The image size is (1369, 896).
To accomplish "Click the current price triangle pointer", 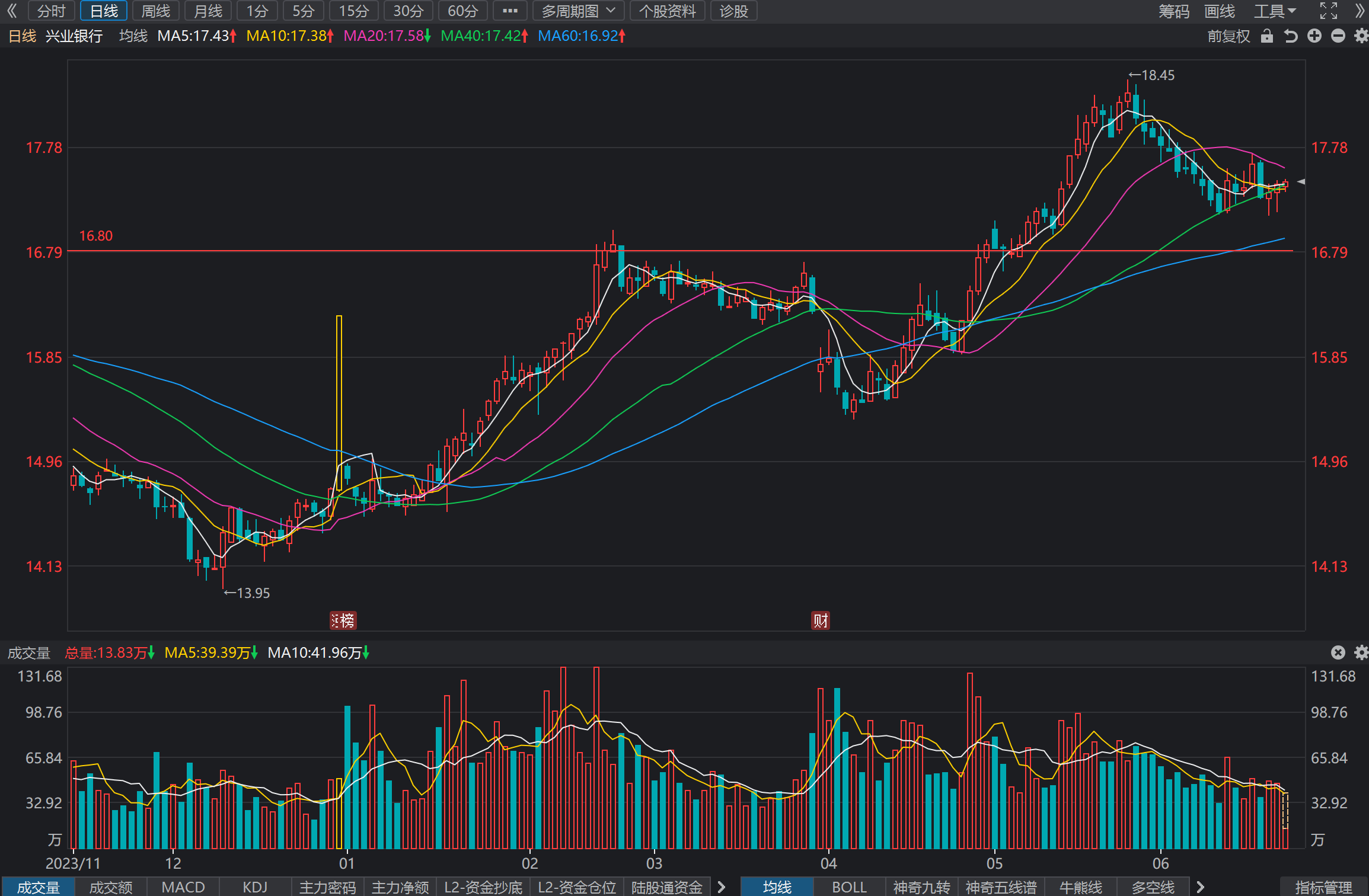I will click(1301, 181).
